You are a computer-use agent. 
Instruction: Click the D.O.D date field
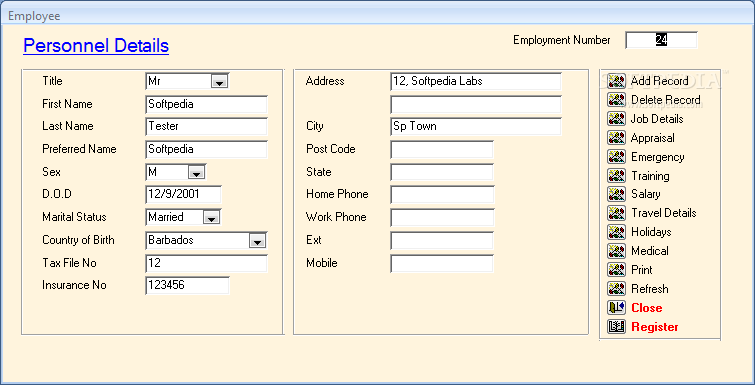coord(183,194)
